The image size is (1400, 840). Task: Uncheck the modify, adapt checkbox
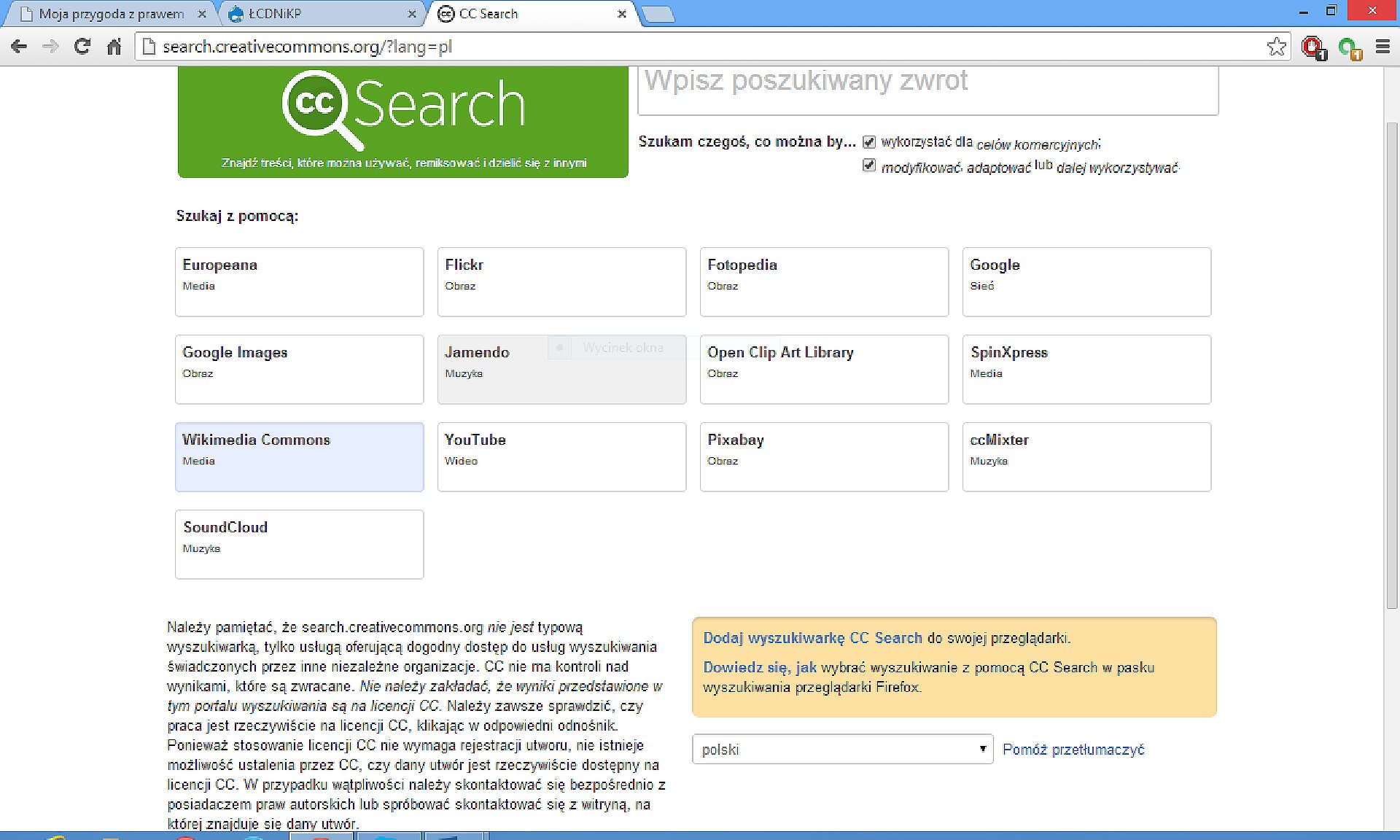[x=869, y=166]
